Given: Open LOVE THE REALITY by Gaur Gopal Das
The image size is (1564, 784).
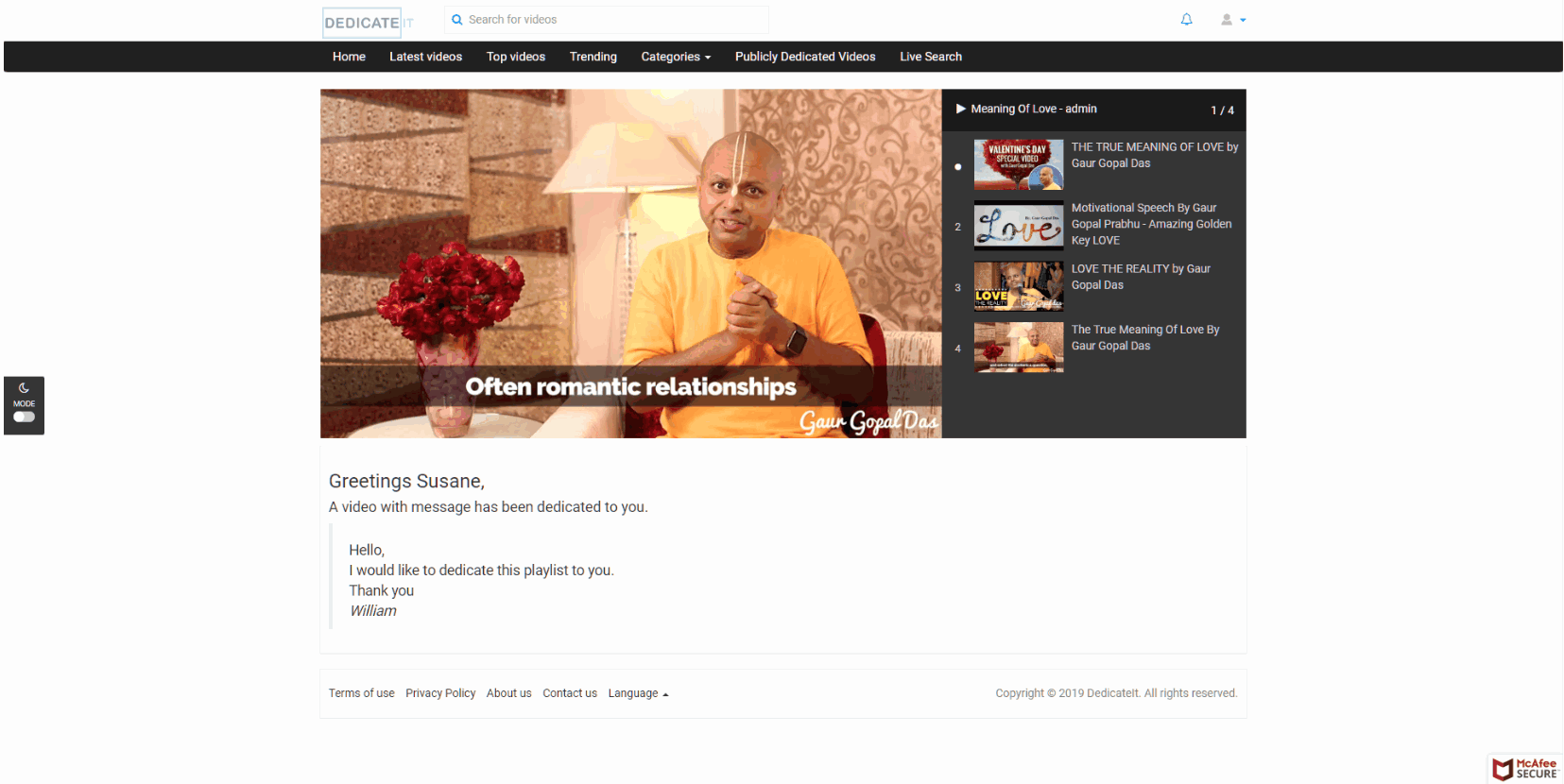Looking at the screenshot, I should coord(1141,277).
